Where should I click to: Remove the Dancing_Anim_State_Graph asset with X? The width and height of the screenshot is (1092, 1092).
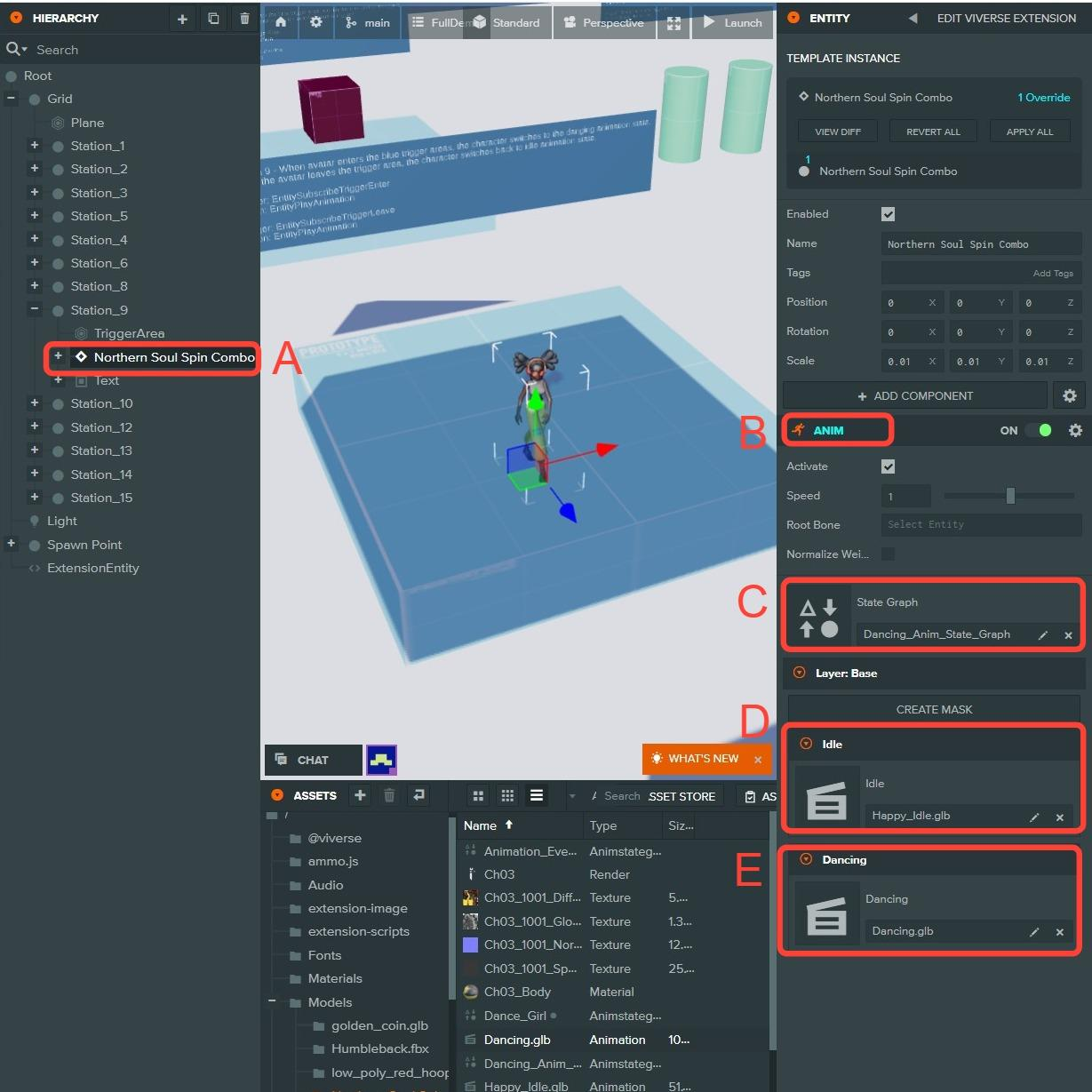point(1068,635)
